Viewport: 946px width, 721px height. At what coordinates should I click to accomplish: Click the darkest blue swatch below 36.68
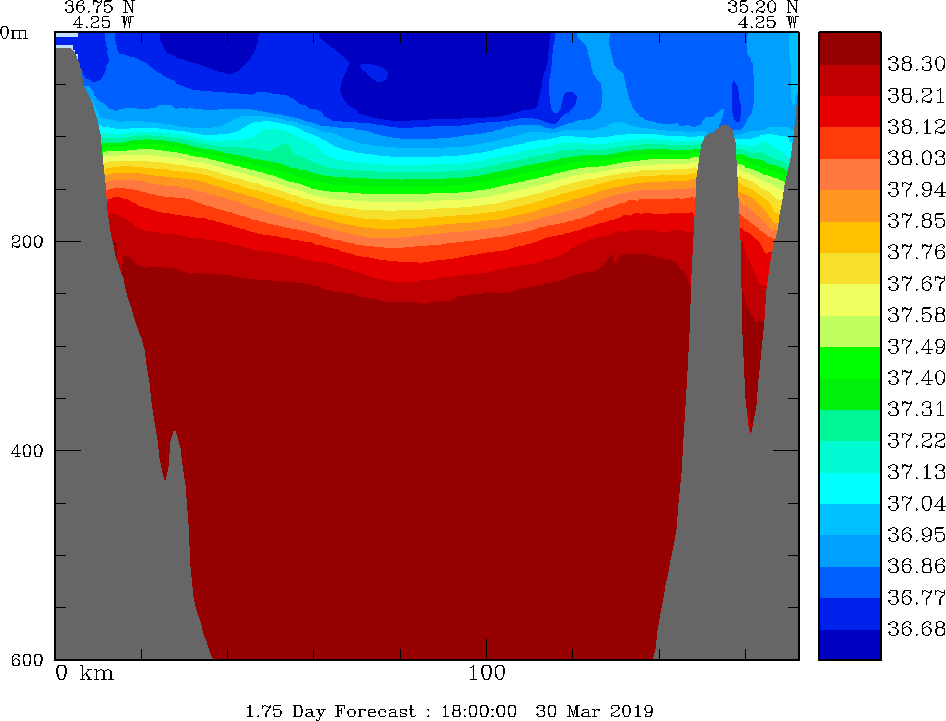(x=849, y=644)
